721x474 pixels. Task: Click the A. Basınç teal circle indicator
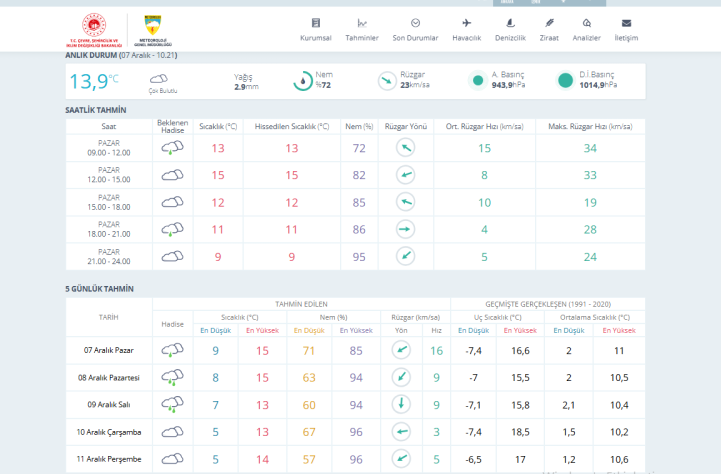[x=478, y=81]
